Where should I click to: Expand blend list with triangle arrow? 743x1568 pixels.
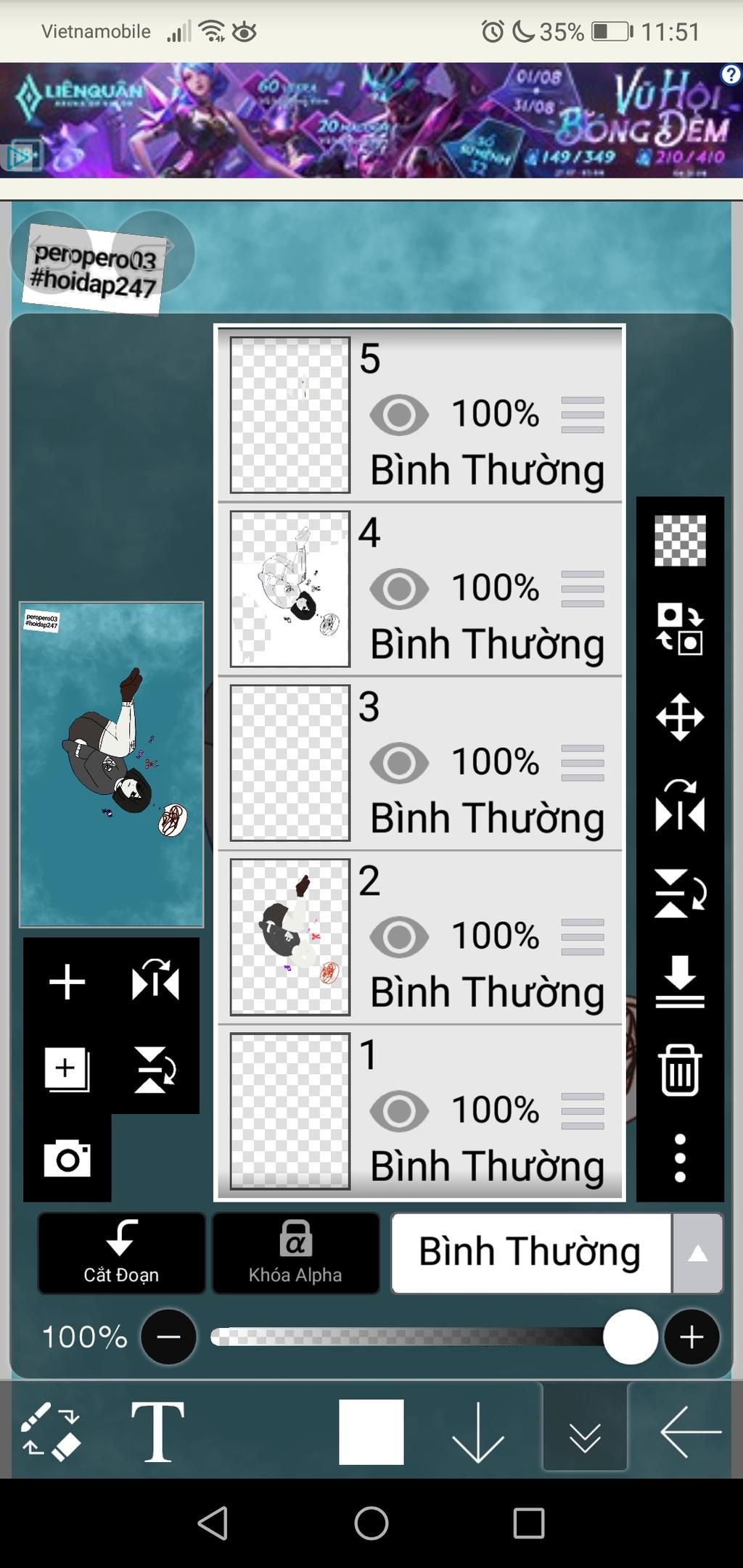pyautogui.click(x=697, y=1253)
